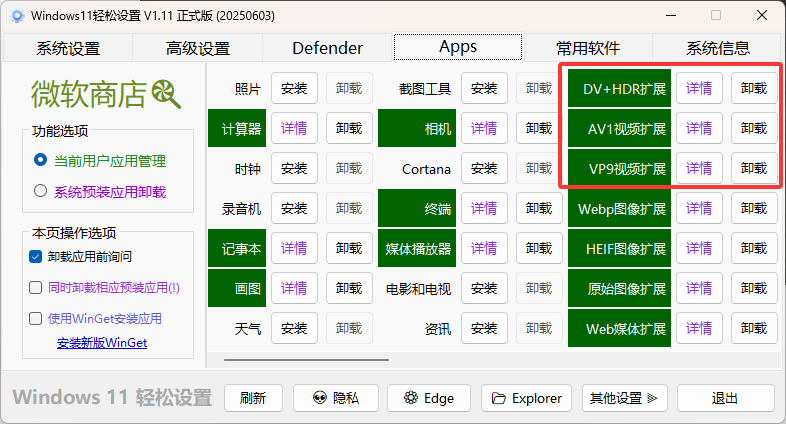Uncheck 卸载应用前询问 checkbox
This screenshot has height=424, width=786.
pos(35,257)
